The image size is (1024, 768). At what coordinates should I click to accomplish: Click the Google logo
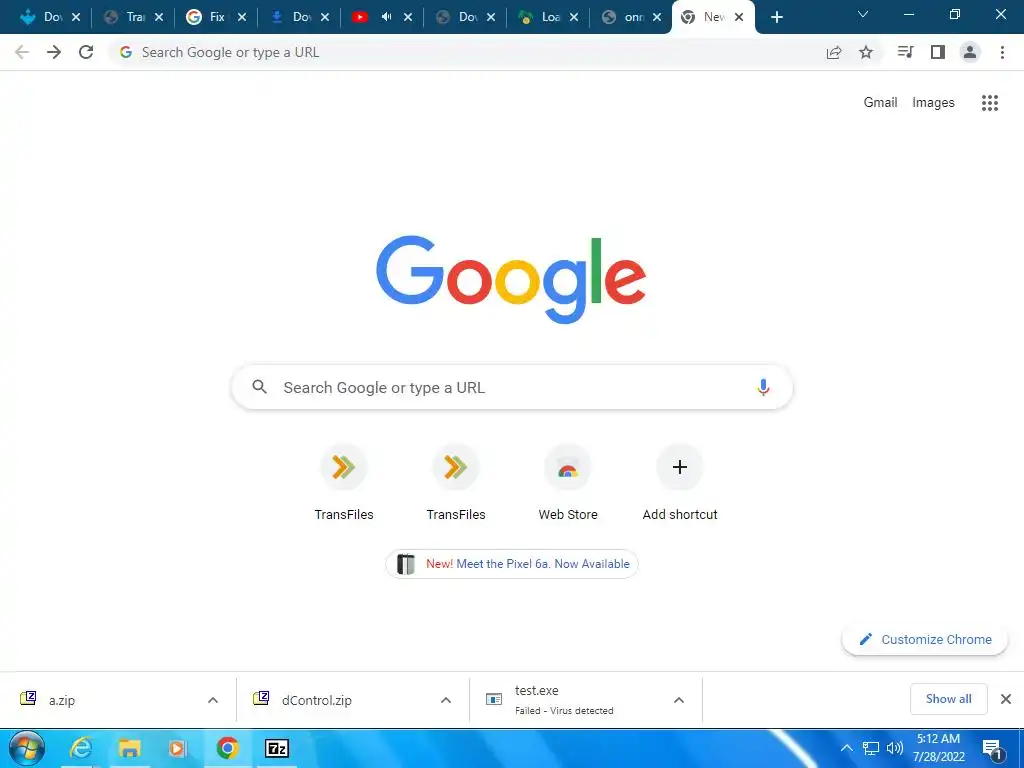coord(511,279)
